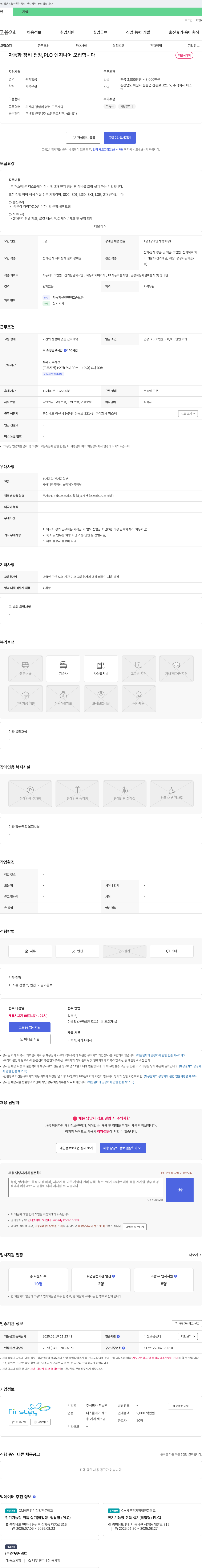This screenshot has height=1568, width=202.
Task: Jump to the 우대사항 section tab
Action: pos(81,46)
